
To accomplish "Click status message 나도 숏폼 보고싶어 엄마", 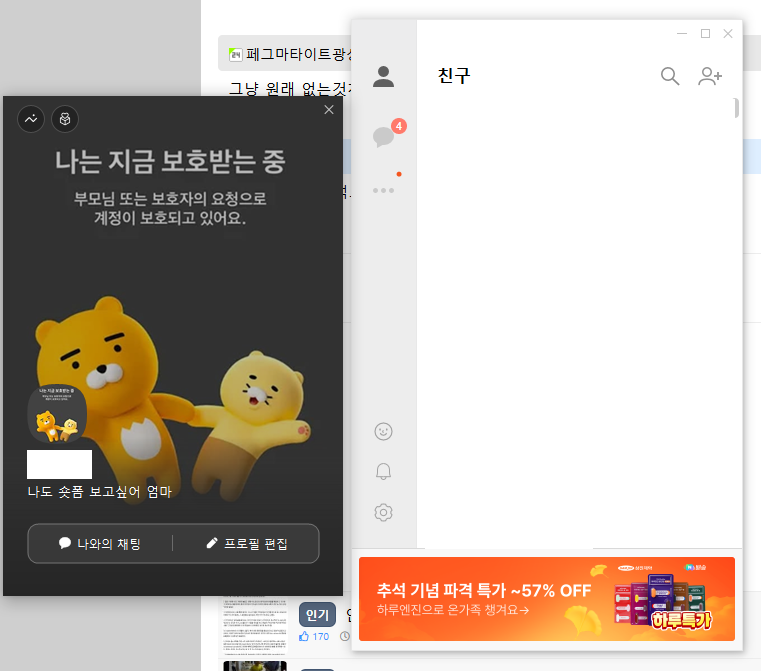I will tap(99, 491).
